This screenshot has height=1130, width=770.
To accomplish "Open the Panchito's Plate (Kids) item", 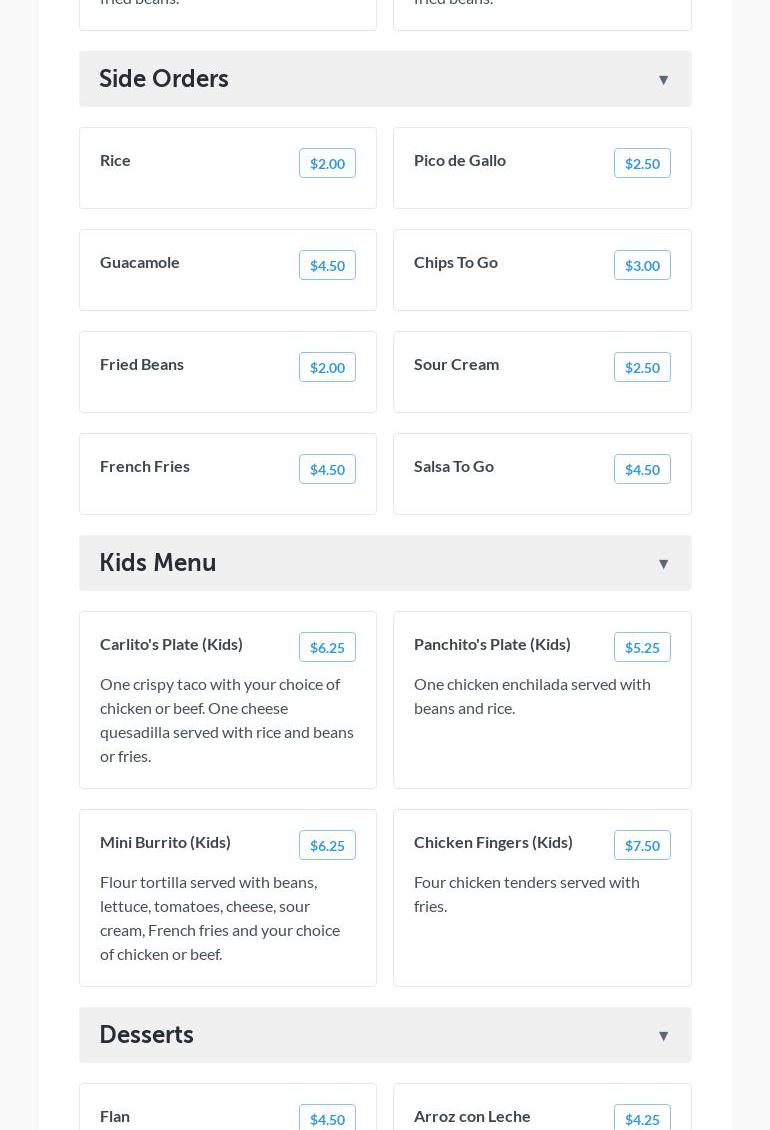I will [492, 644].
